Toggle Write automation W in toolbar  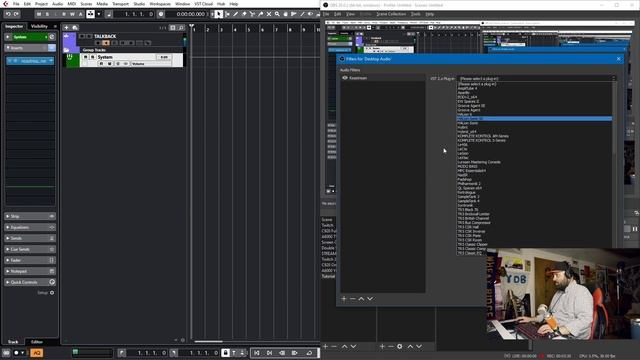click(x=72, y=14)
